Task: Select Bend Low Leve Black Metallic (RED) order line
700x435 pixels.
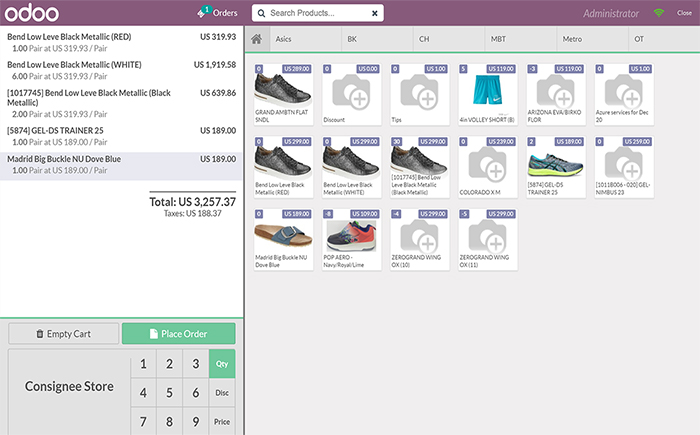Action: pos(121,42)
